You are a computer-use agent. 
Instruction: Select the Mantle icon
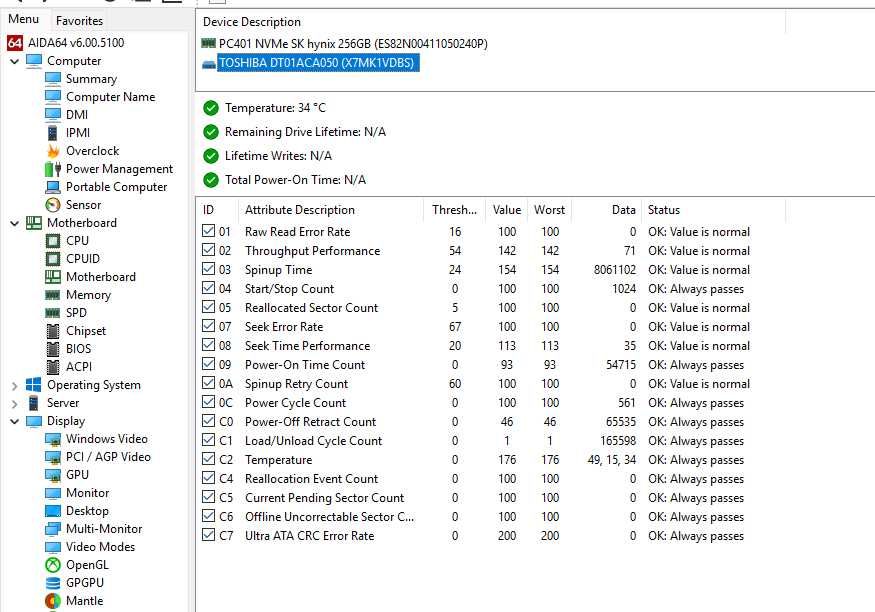tap(52, 601)
